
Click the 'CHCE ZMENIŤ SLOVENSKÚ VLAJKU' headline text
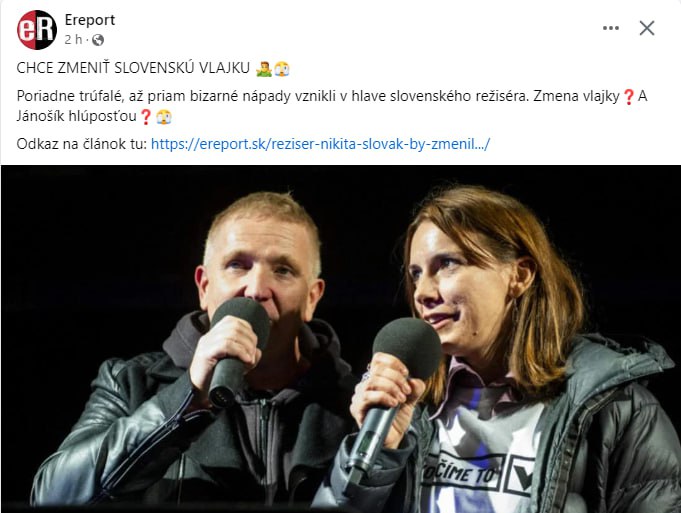133,68
